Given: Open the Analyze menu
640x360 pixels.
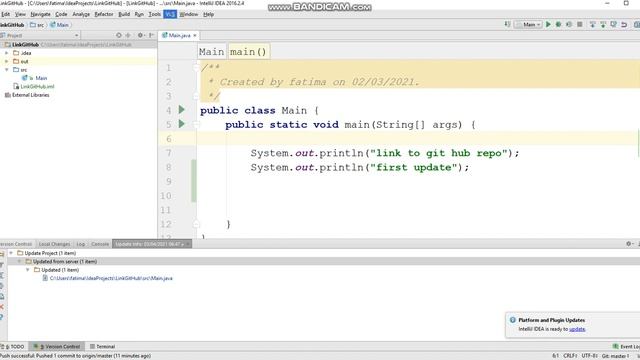Looking at the screenshot, I should (x=81, y=14).
